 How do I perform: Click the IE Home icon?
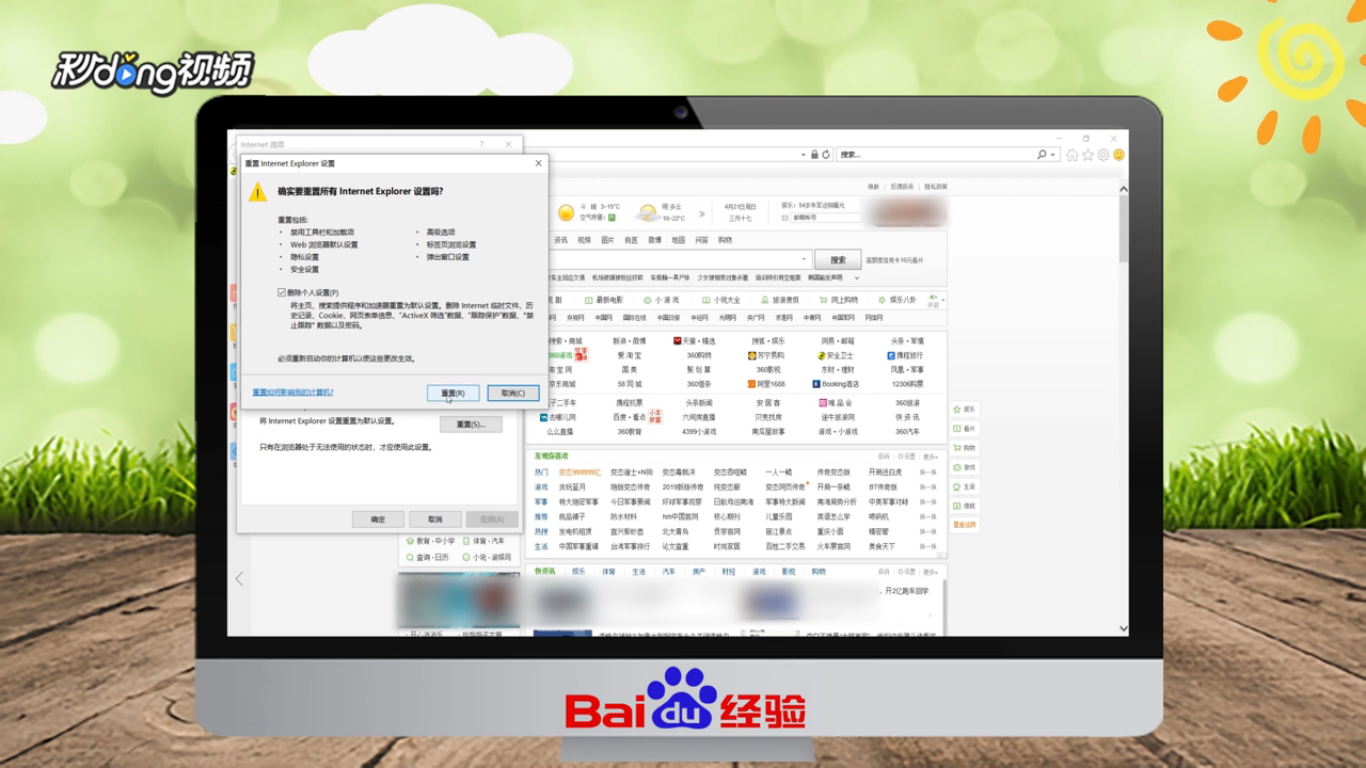click(x=1073, y=155)
